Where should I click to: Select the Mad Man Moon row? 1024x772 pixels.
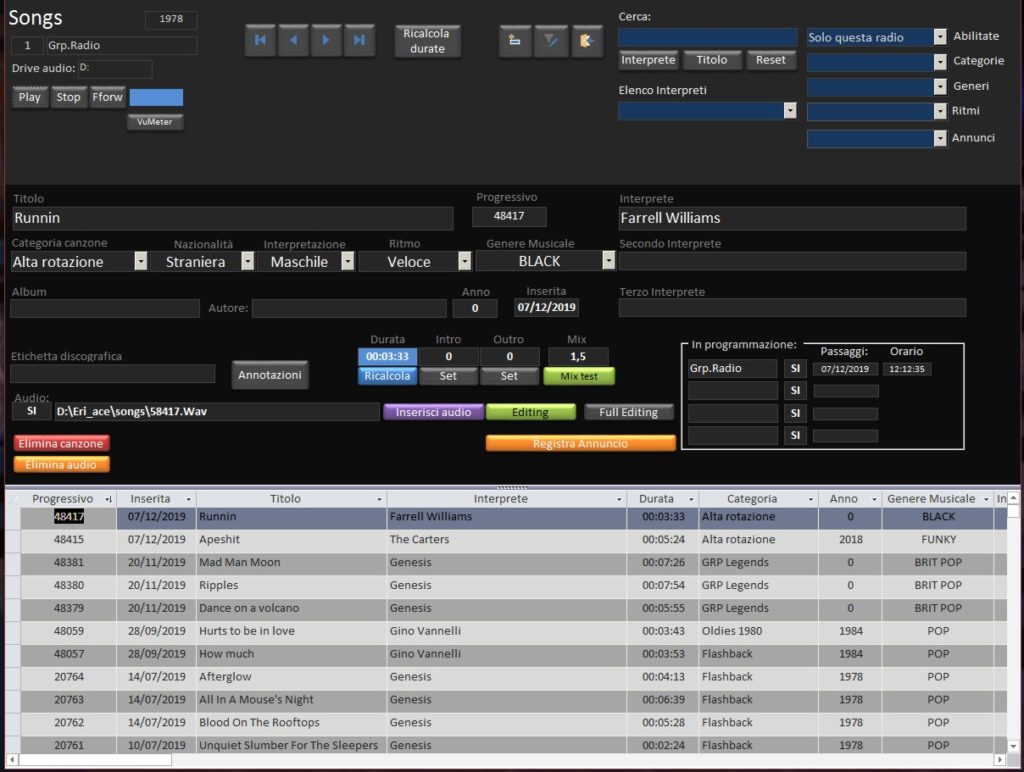coord(507,562)
